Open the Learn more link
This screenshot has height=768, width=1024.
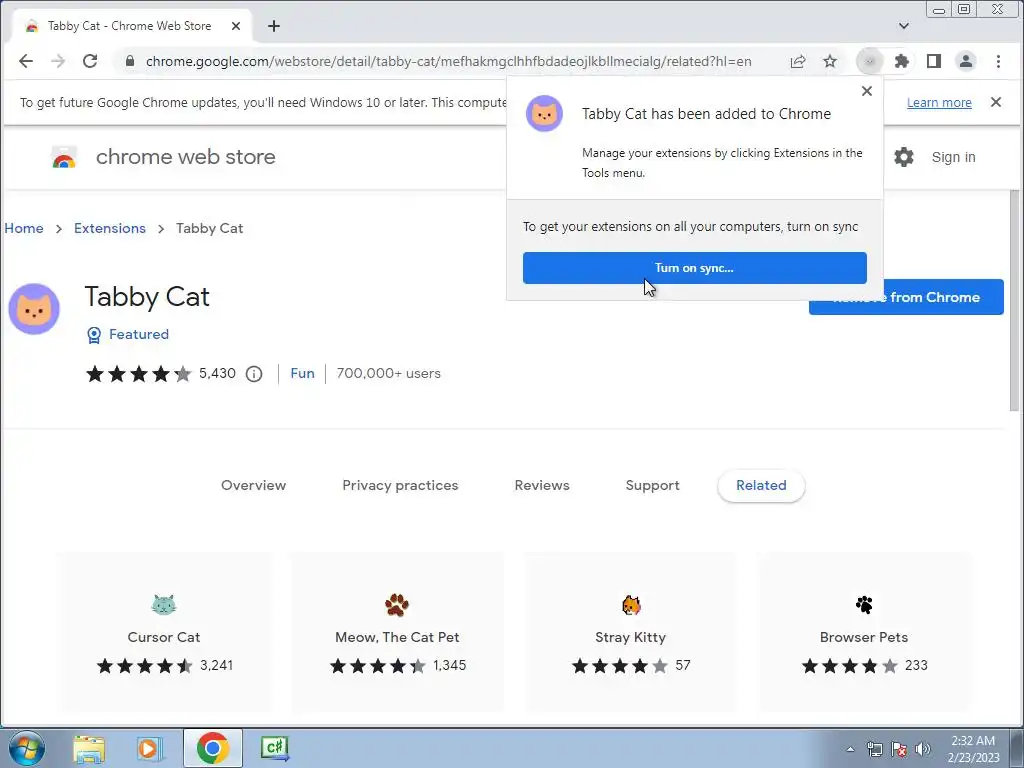tap(938, 103)
